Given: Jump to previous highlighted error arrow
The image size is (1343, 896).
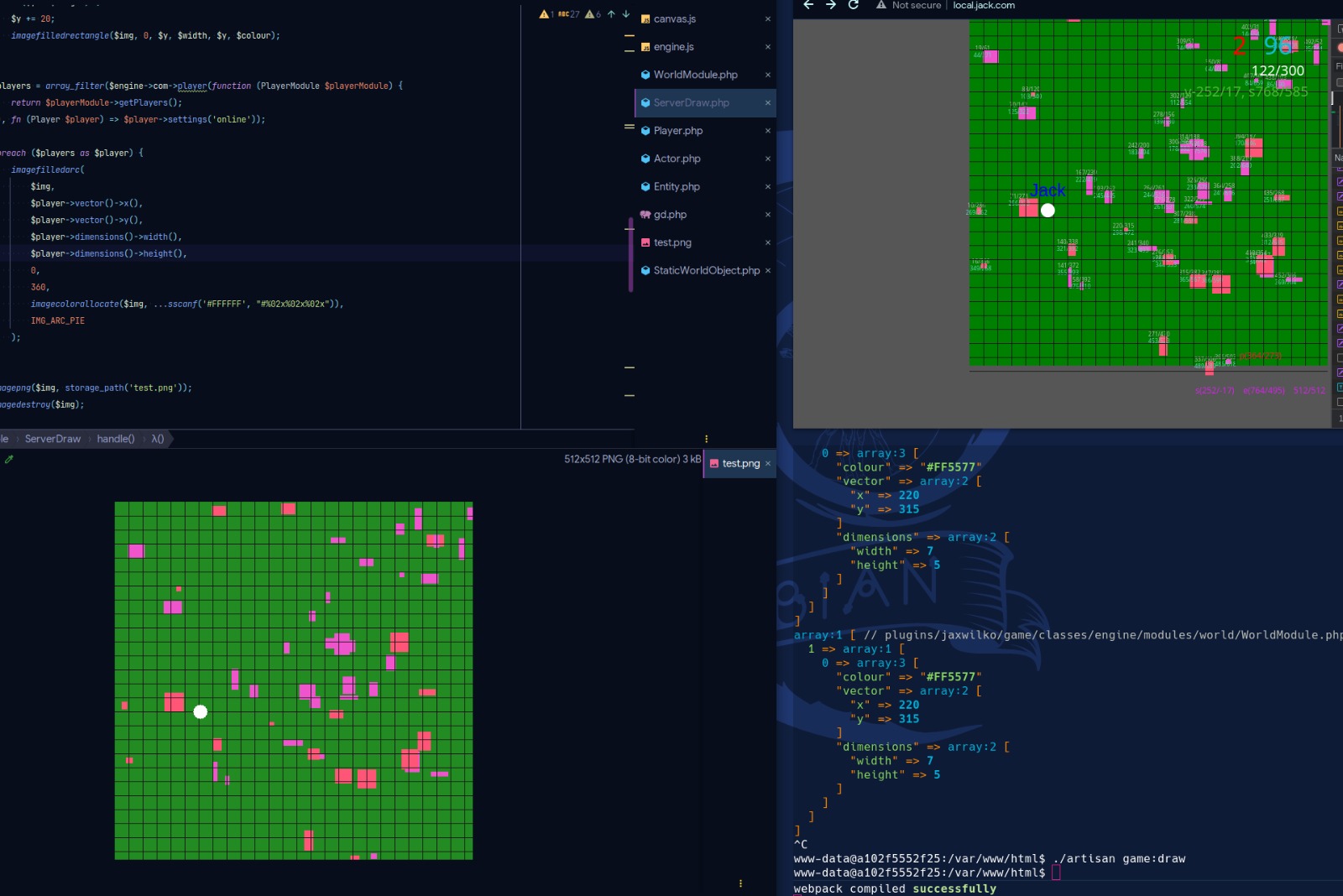Looking at the screenshot, I should pos(612,14).
